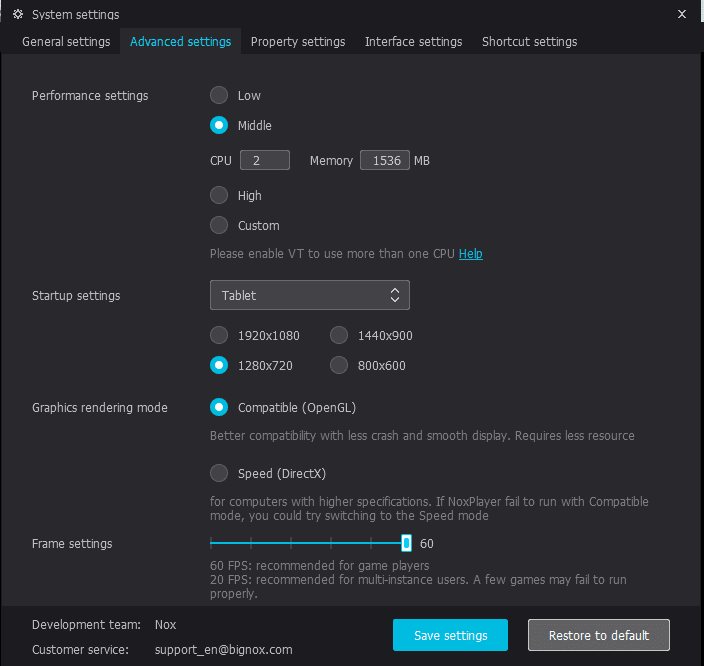Click the frame rate slider handle
704x666 pixels.
(406, 543)
